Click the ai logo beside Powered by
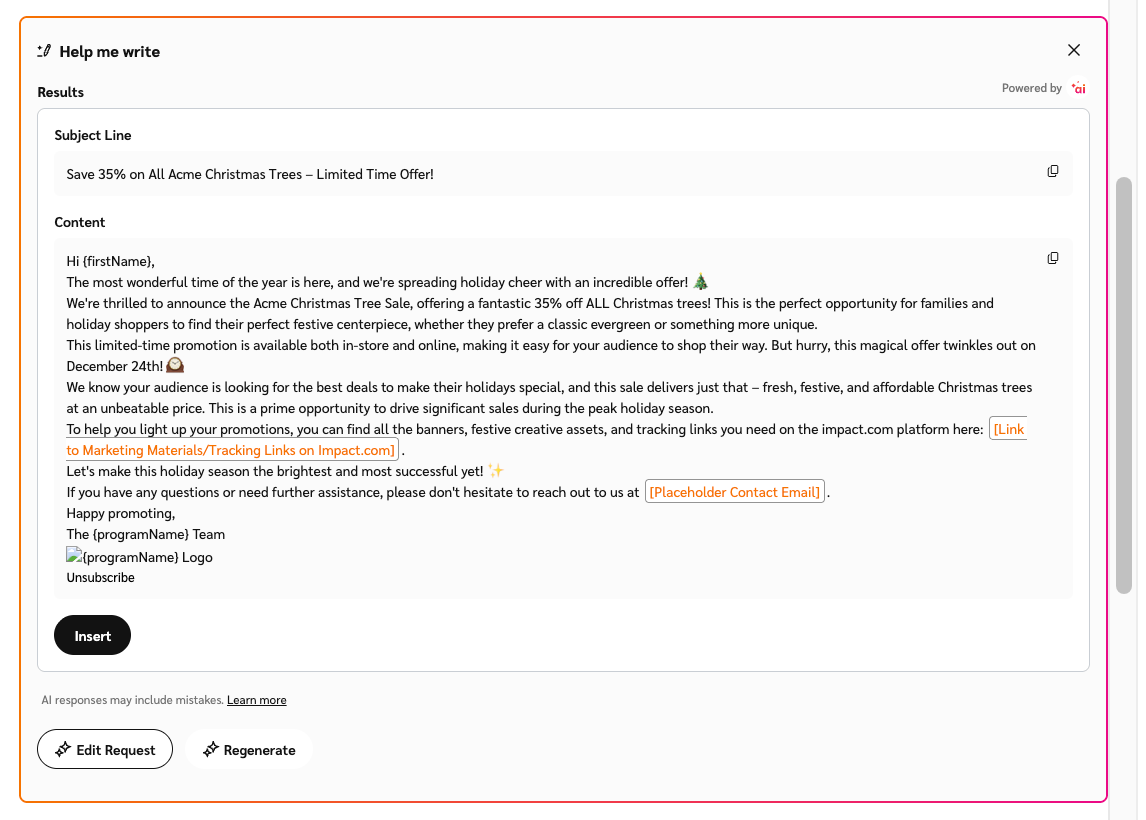1146x820 pixels. 1078,88
